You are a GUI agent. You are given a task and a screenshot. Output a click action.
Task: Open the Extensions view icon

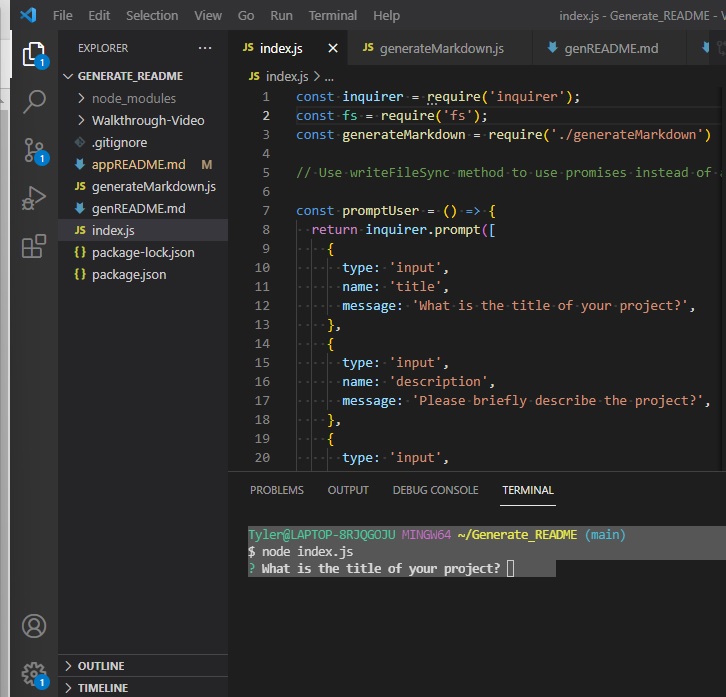pos(34,246)
